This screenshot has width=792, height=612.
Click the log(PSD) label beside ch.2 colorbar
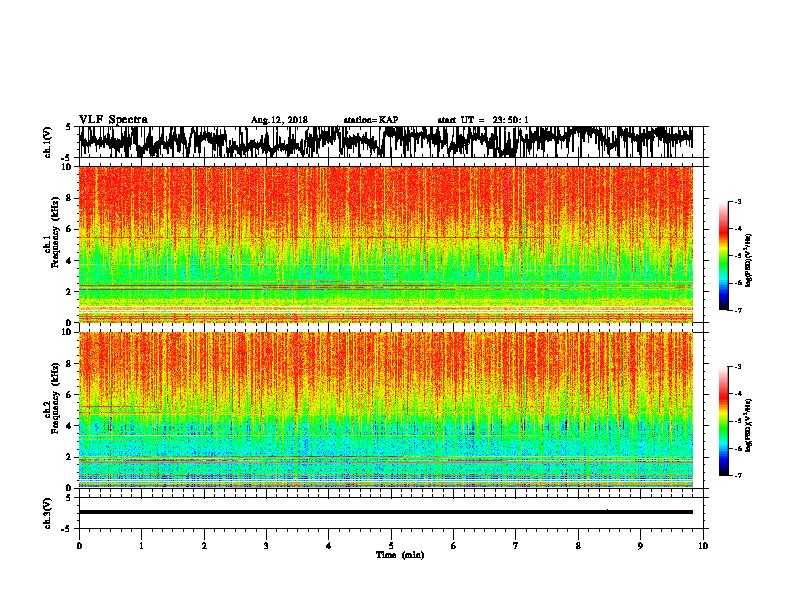coord(748,425)
